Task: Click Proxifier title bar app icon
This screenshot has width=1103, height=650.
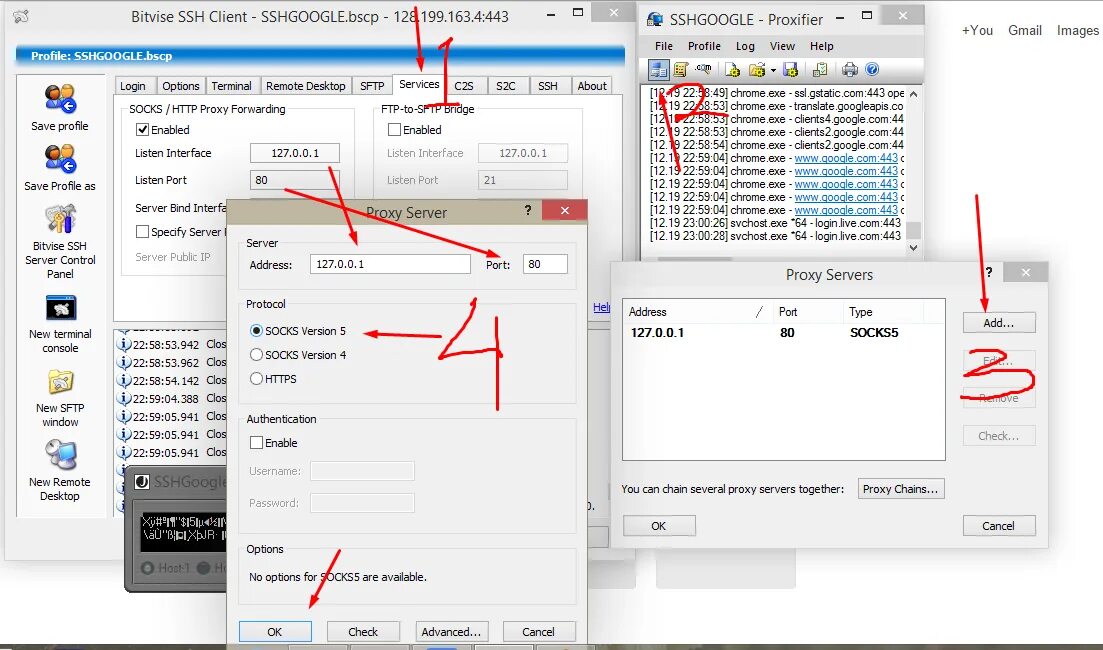Action: (x=654, y=19)
